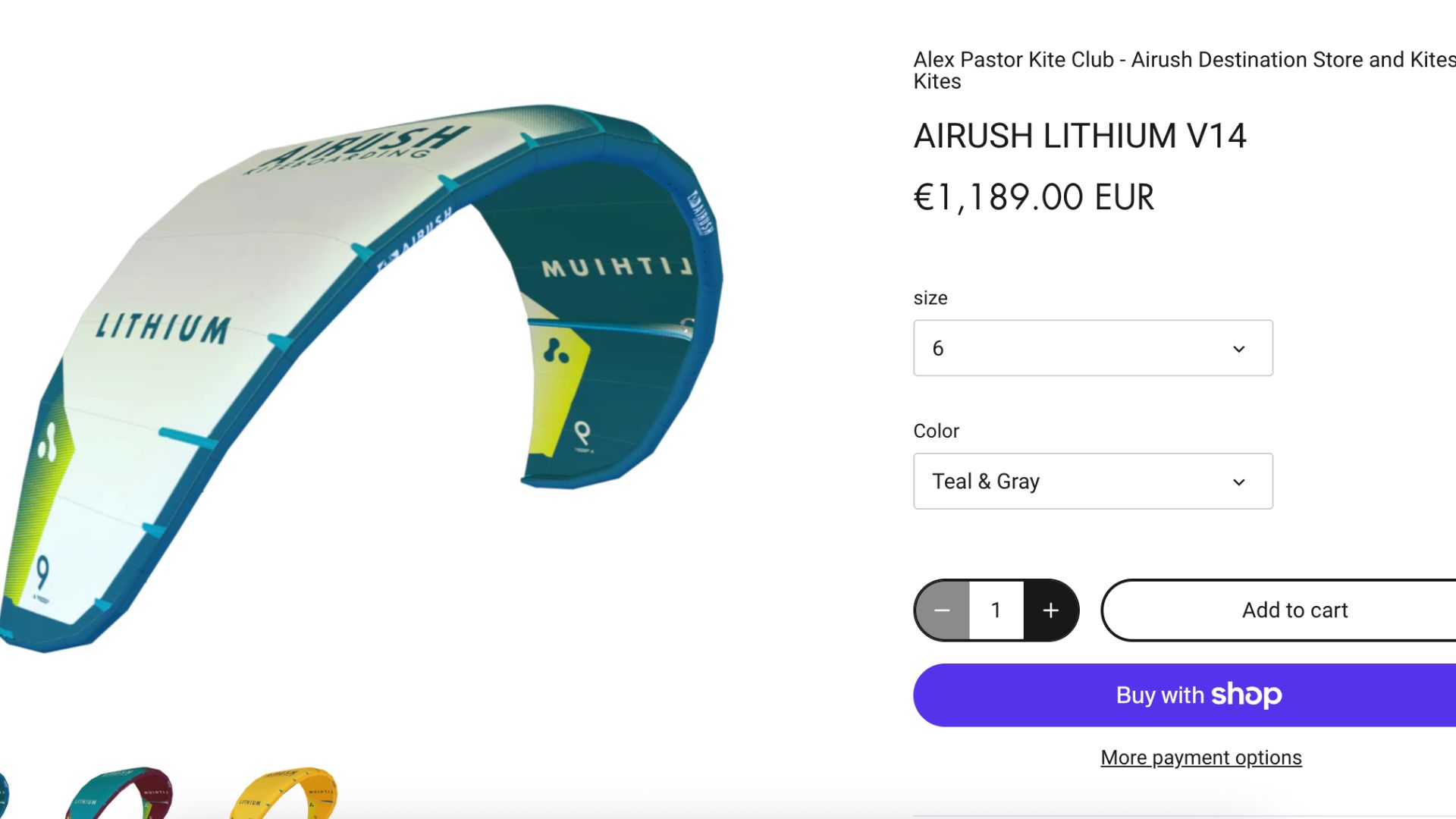Screen dimensions: 1456x819
Task: Open the size dropdown showing 6
Action: (x=1093, y=348)
